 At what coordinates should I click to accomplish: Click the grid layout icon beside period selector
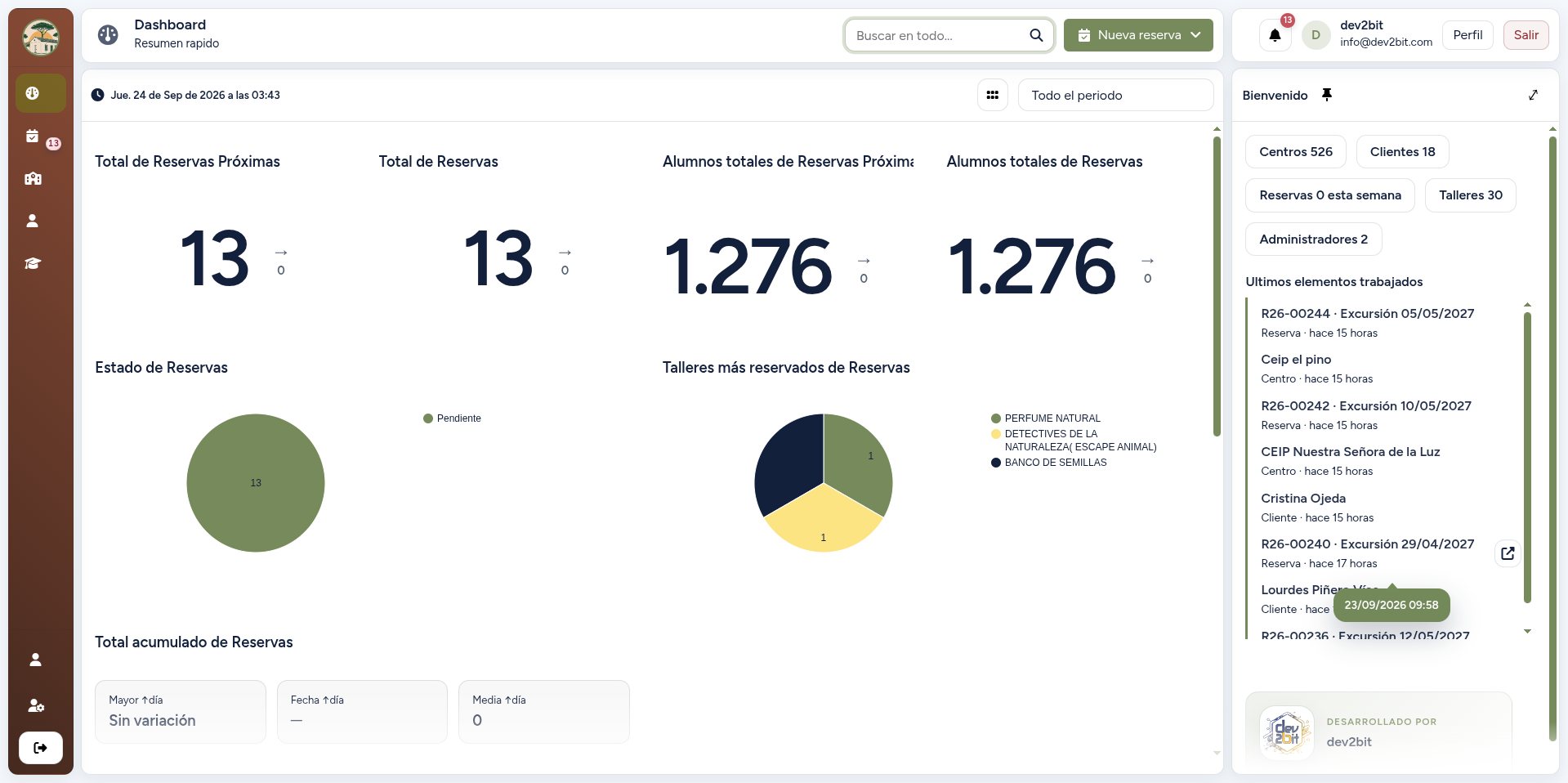tap(992, 95)
